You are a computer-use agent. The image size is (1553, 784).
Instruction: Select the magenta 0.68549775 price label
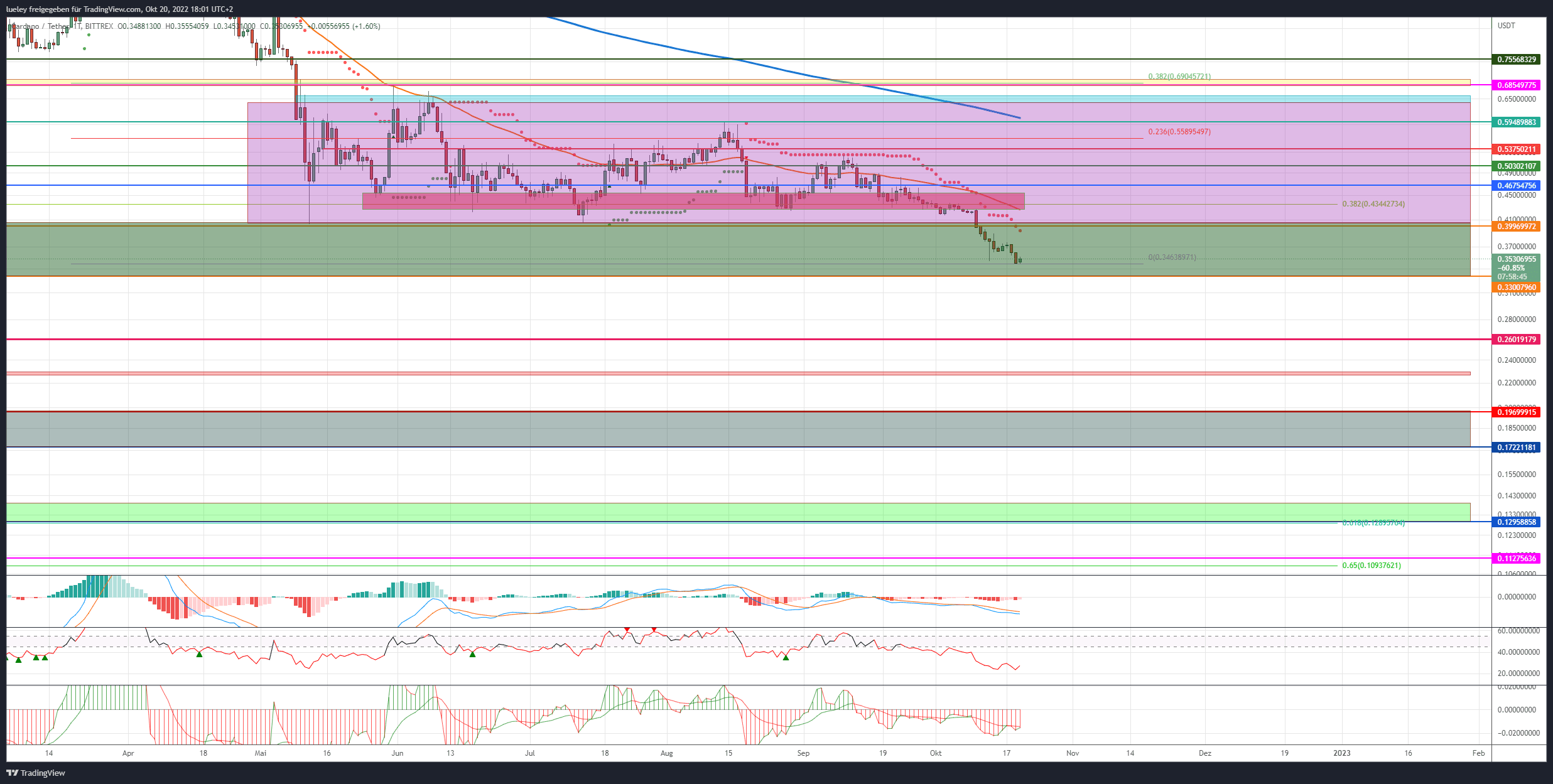(1517, 85)
